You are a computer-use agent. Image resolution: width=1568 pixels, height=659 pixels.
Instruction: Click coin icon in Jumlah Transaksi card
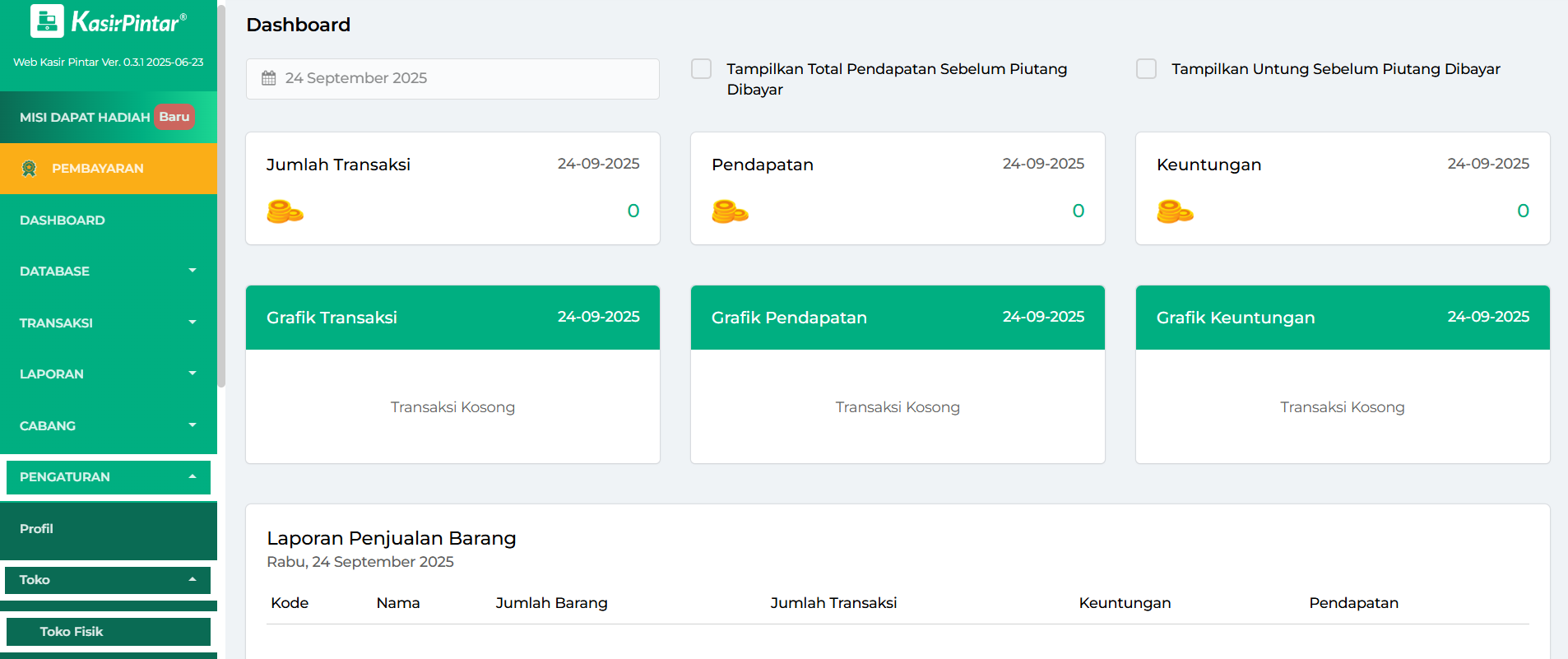(285, 211)
